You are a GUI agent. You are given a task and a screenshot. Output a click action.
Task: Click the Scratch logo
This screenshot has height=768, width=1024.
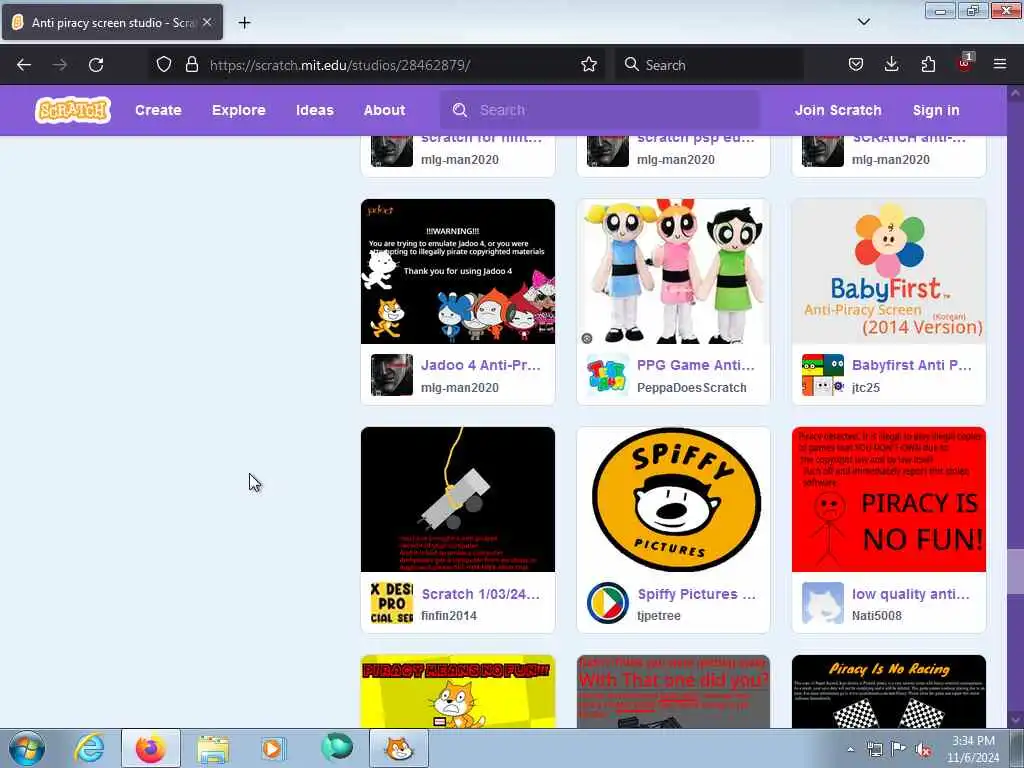tap(72, 110)
